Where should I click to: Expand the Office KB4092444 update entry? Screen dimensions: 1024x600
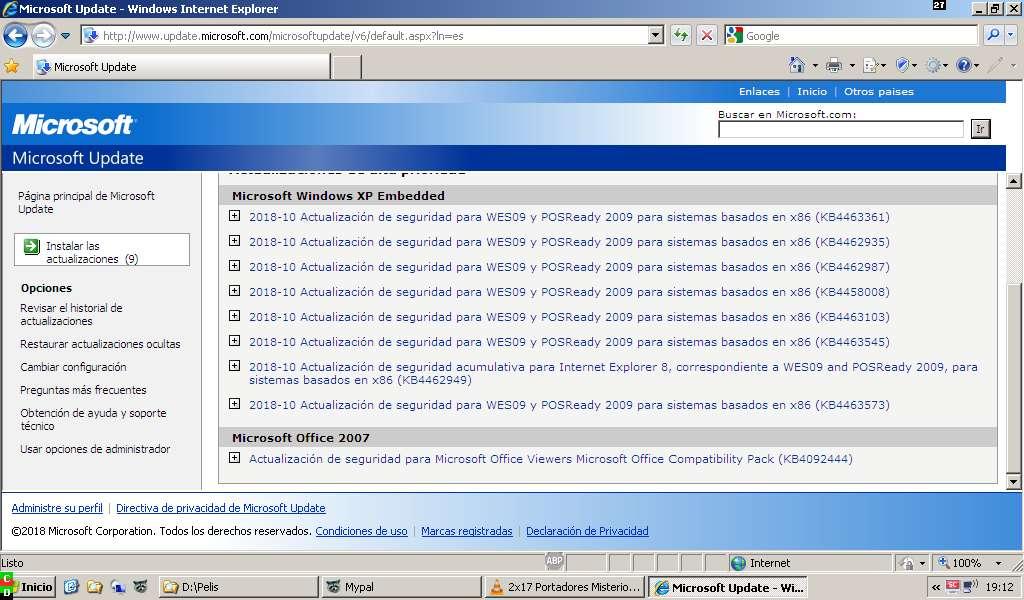[234, 458]
